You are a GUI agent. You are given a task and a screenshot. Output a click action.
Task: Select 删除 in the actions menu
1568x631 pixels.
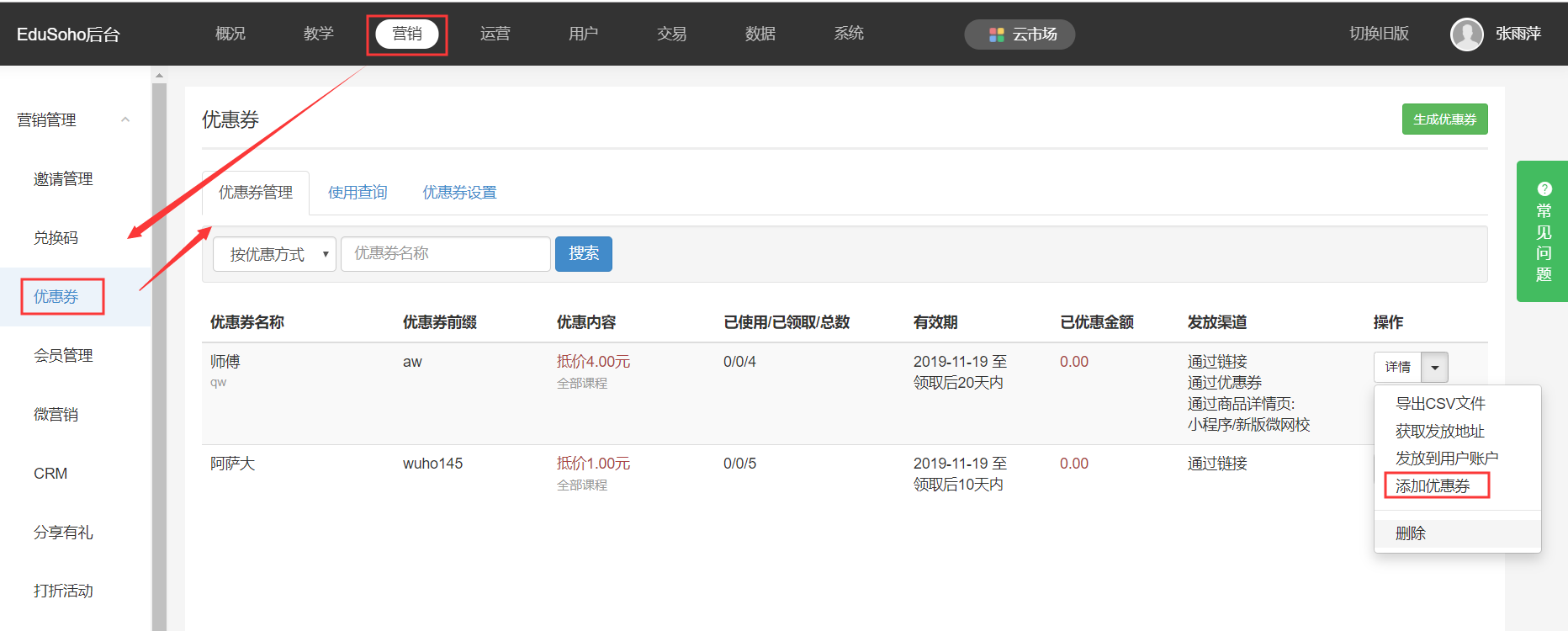(x=1411, y=533)
